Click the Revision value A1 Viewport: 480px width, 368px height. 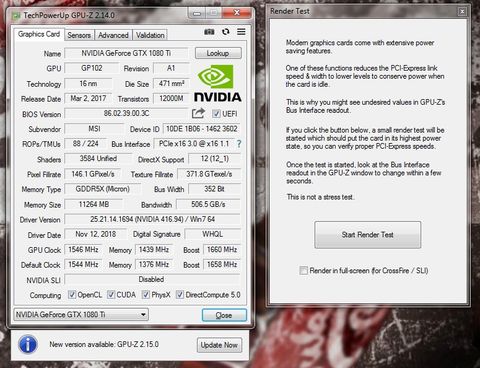click(x=171, y=68)
